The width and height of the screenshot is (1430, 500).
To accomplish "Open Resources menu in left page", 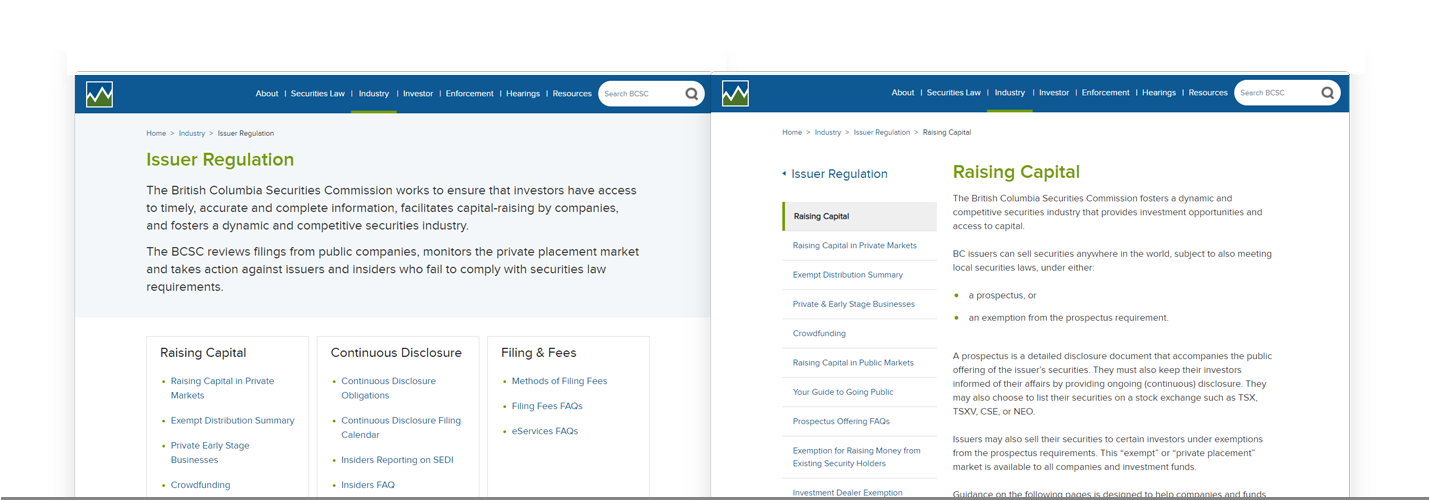I will (x=572, y=94).
